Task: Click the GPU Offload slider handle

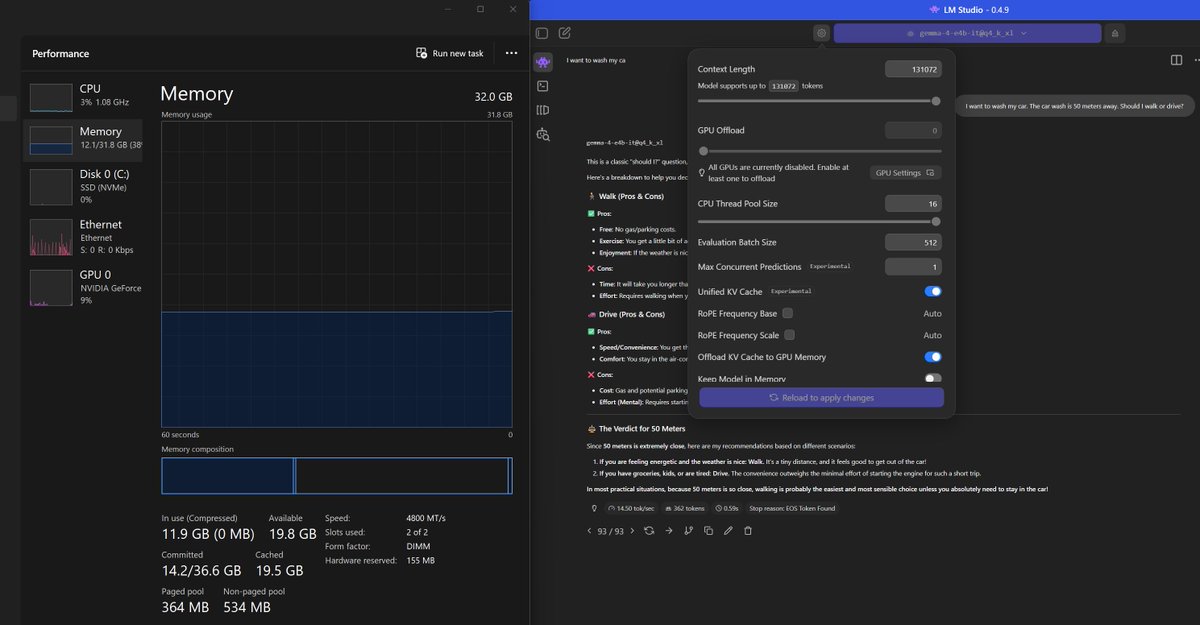Action: click(703, 151)
